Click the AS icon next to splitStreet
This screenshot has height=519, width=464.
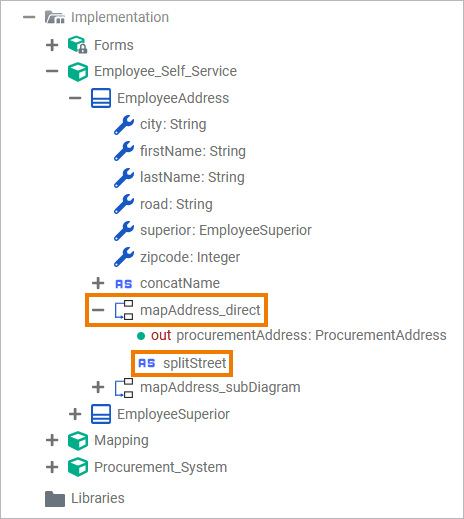(147, 363)
